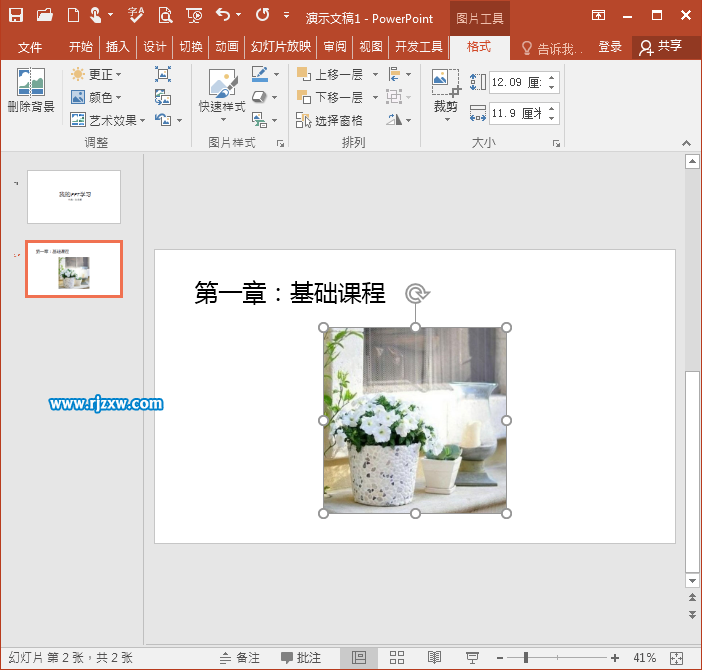Switch to the View (视图) tab
The image size is (702, 670).
click(371, 47)
